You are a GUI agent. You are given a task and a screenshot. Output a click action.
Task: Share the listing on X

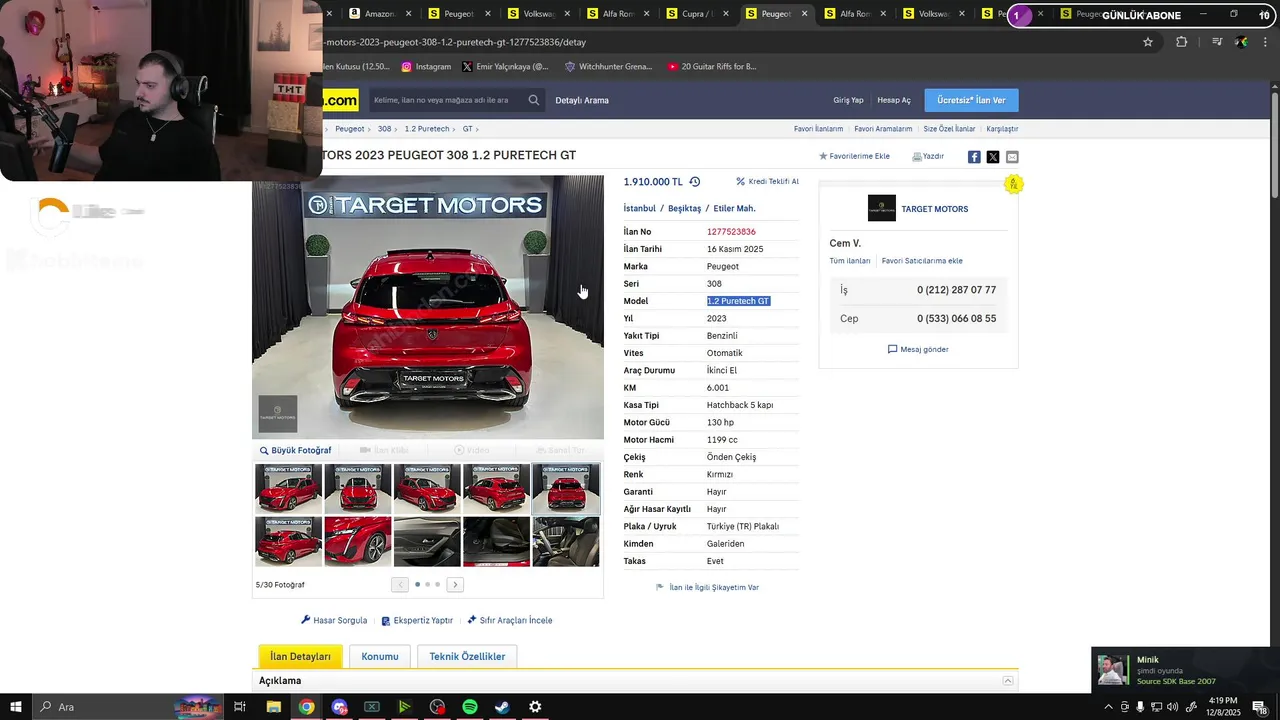tap(993, 157)
